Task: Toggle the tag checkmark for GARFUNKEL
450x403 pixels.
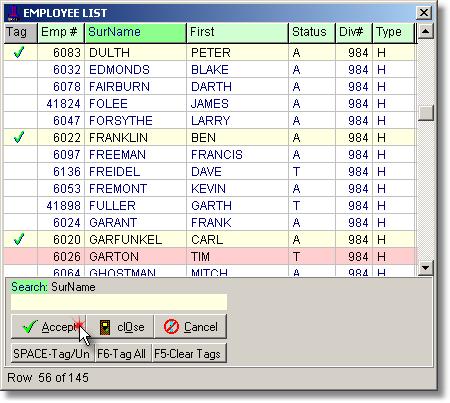Action: tap(19, 239)
